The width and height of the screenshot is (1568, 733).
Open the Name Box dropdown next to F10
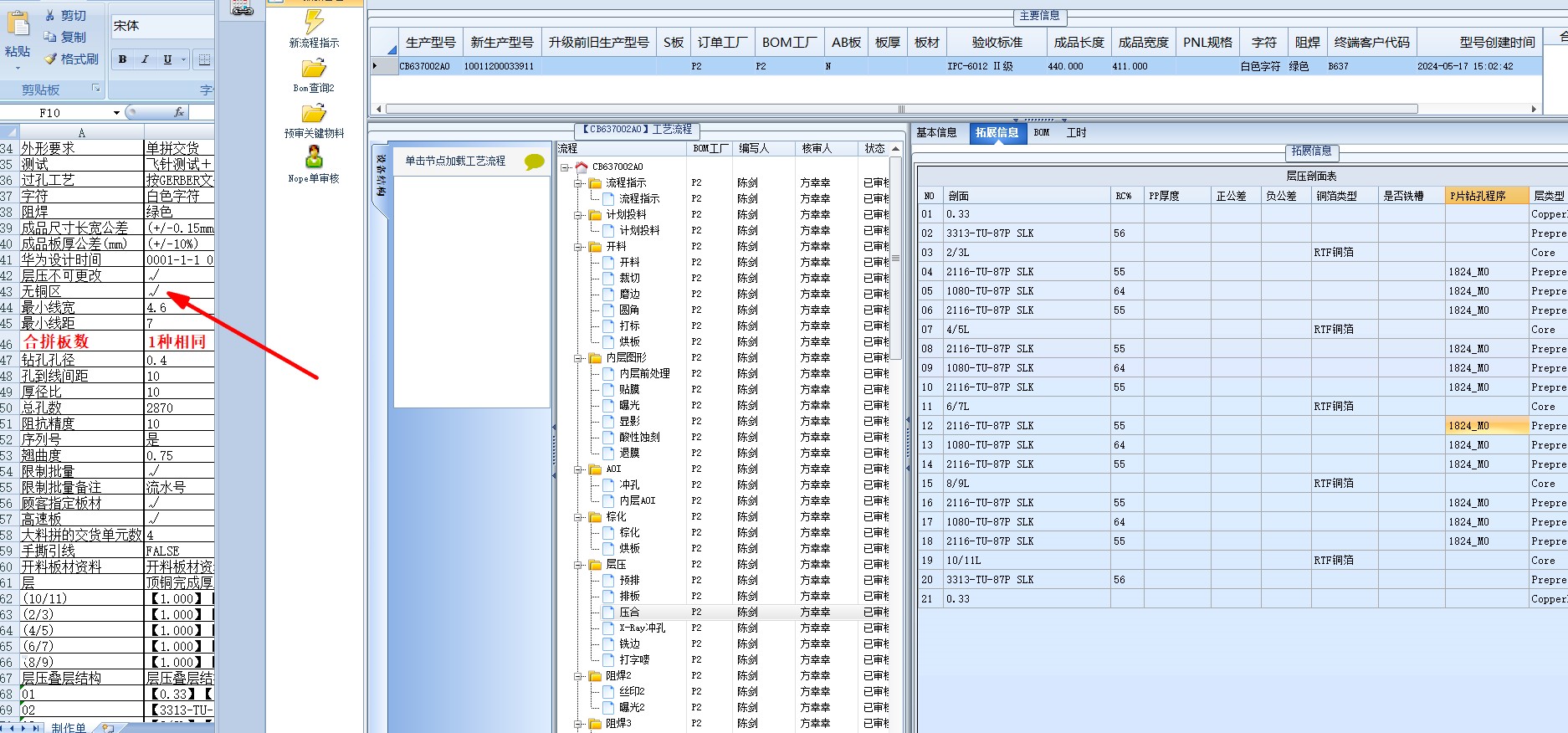coord(116,112)
